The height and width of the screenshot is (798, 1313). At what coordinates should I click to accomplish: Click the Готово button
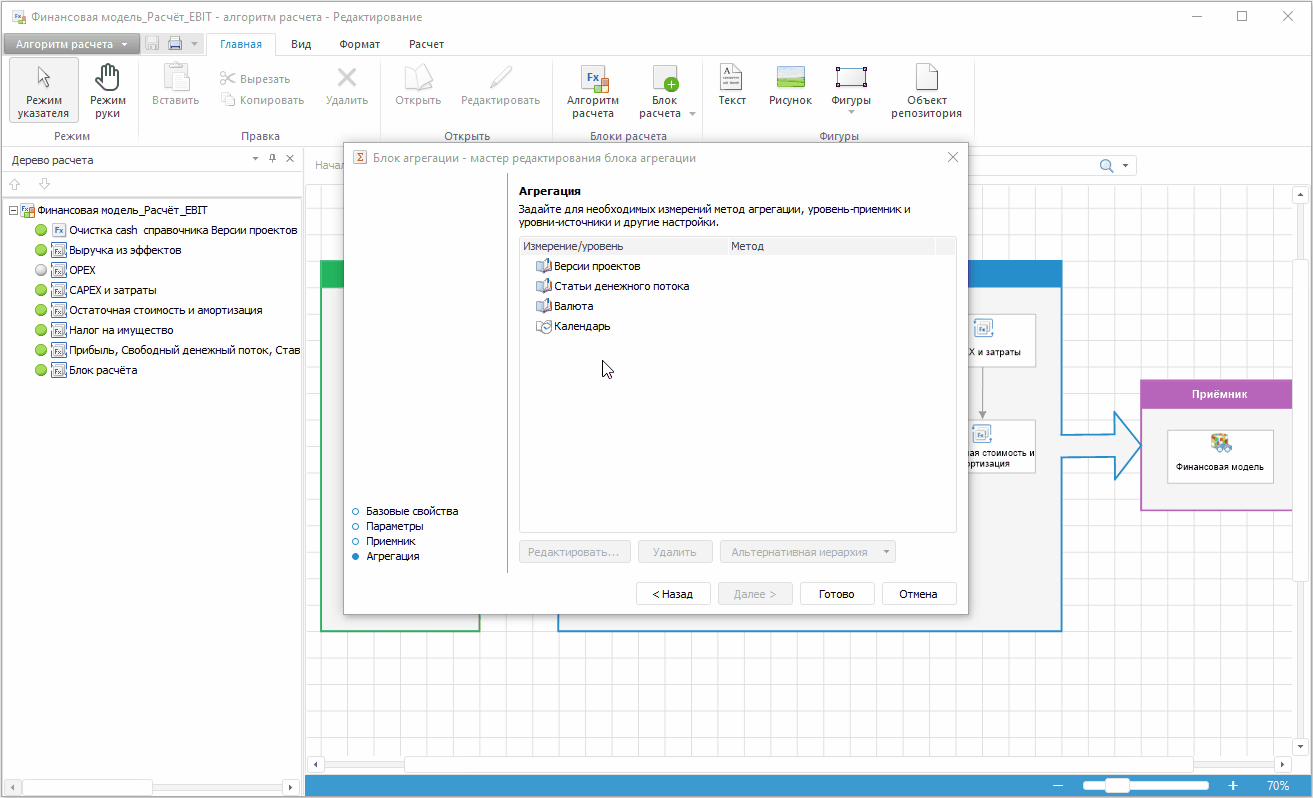(x=837, y=594)
